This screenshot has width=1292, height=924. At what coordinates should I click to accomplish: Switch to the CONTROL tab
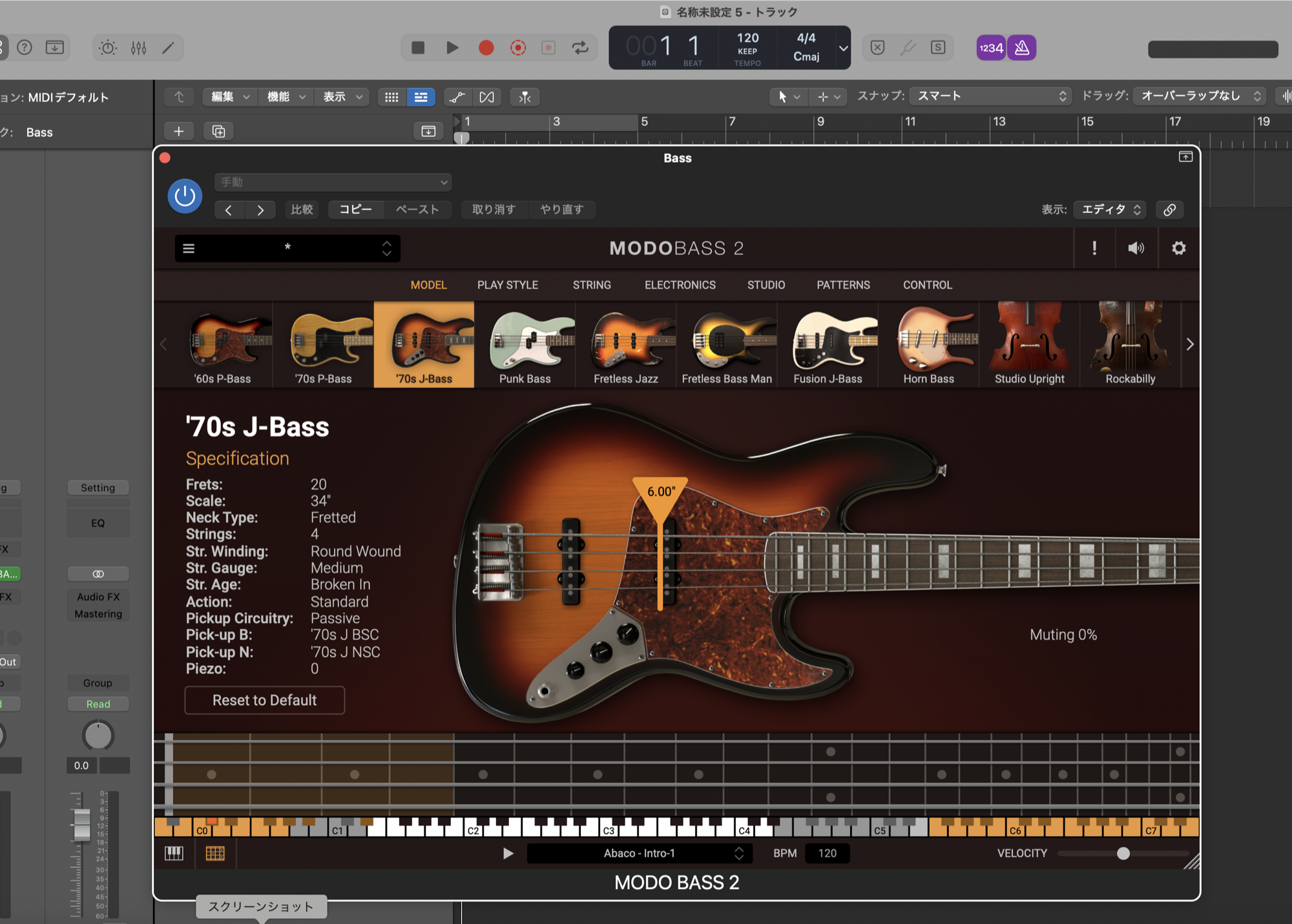pyautogui.click(x=928, y=285)
